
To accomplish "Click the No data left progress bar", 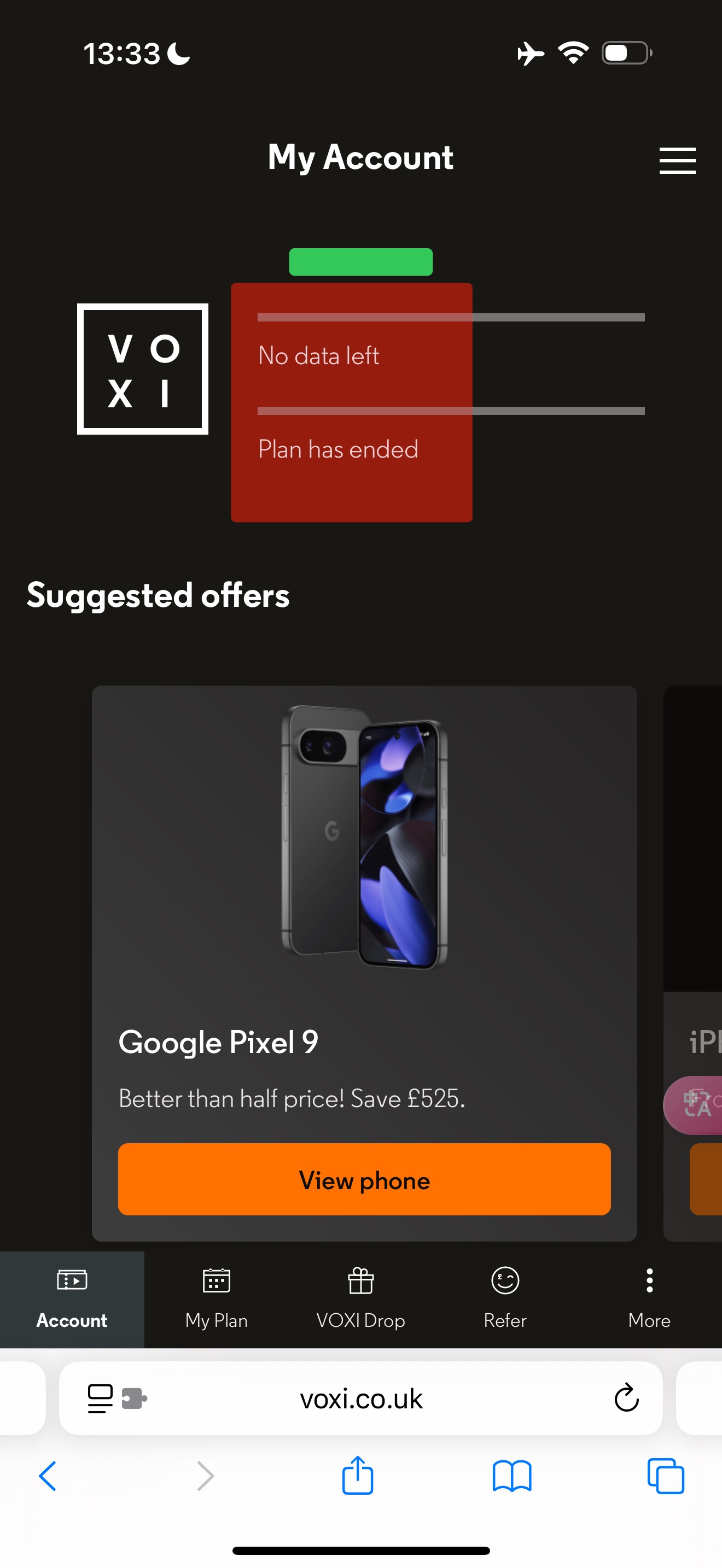I will pos(451,317).
